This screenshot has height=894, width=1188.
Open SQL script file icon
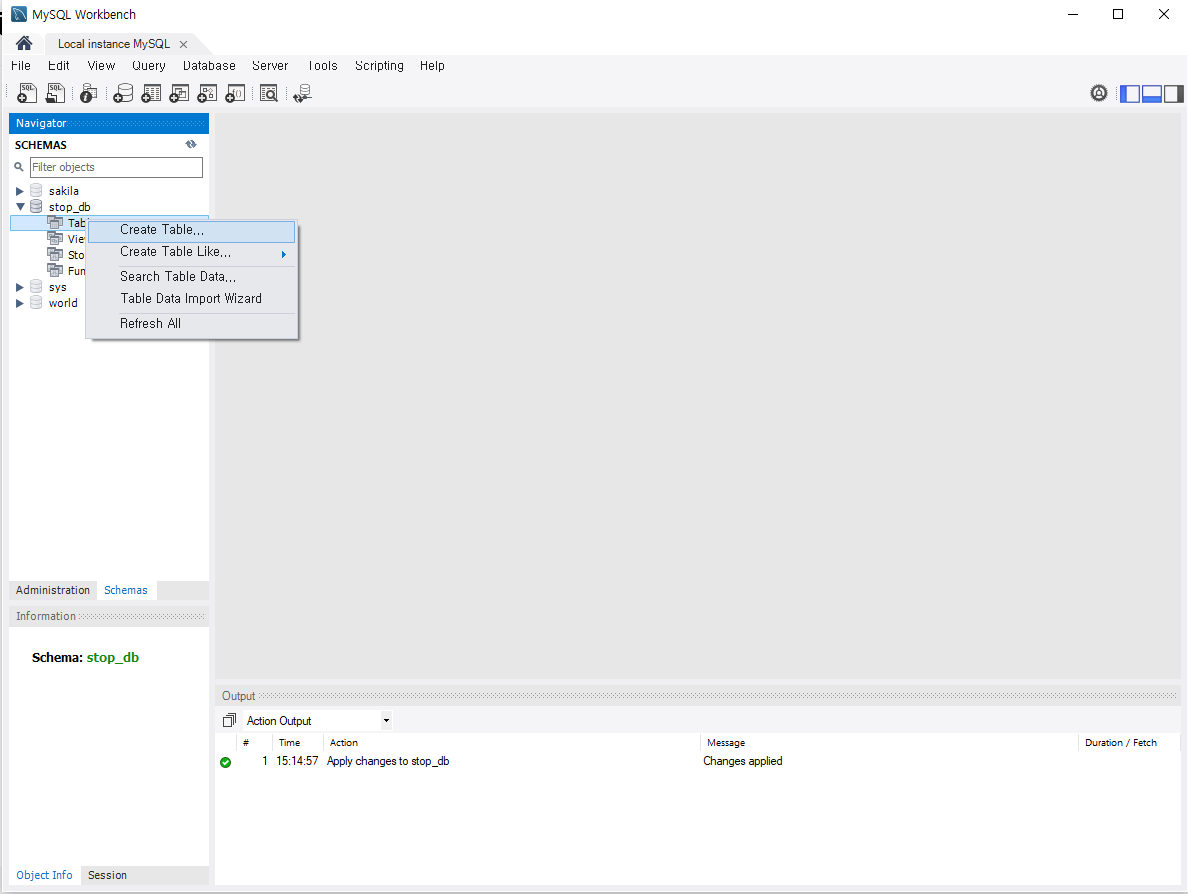point(55,93)
